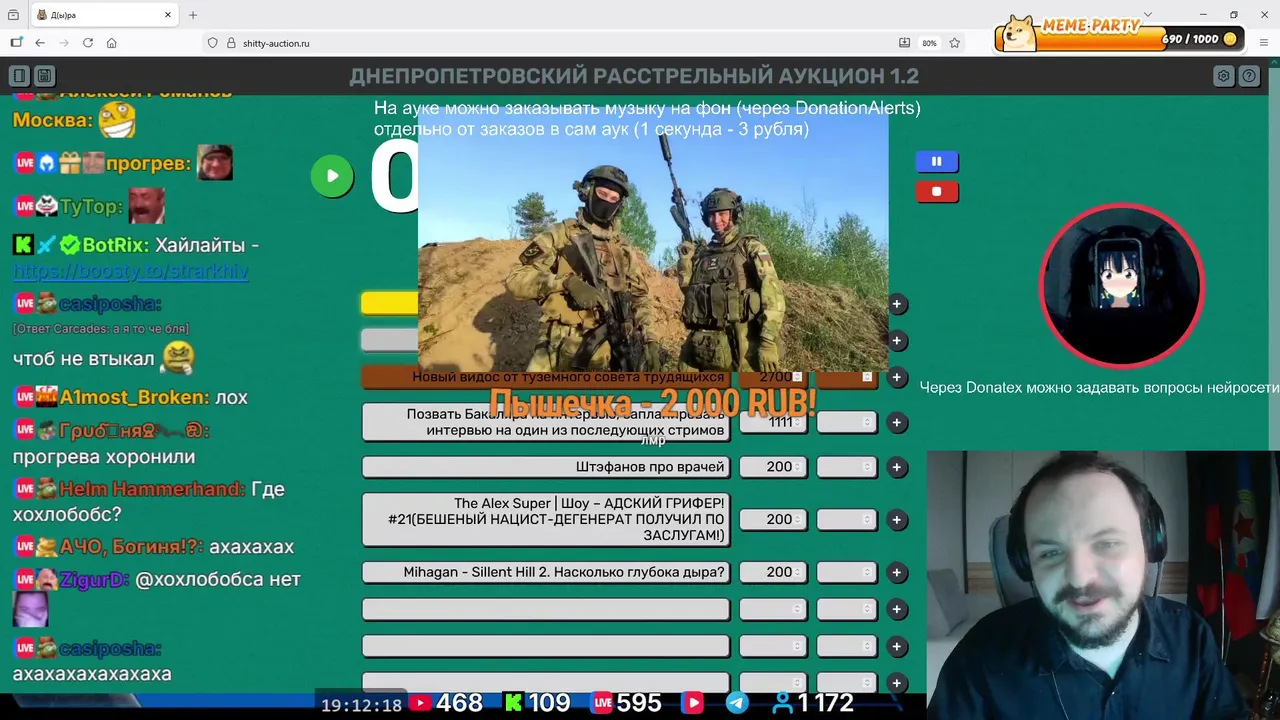The height and width of the screenshot is (720, 1280).
Task: Open the Firefox hamburger menu
Action: 1264,43
